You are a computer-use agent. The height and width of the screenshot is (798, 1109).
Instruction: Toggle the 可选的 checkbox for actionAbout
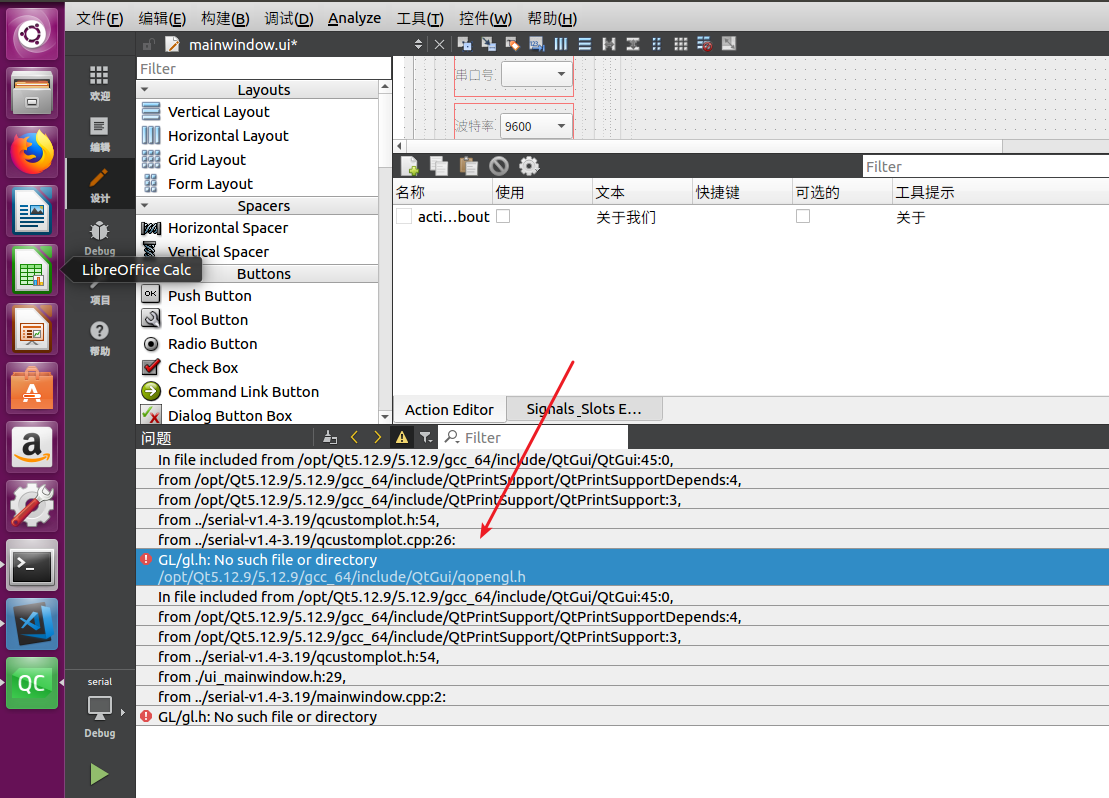[x=803, y=214]
